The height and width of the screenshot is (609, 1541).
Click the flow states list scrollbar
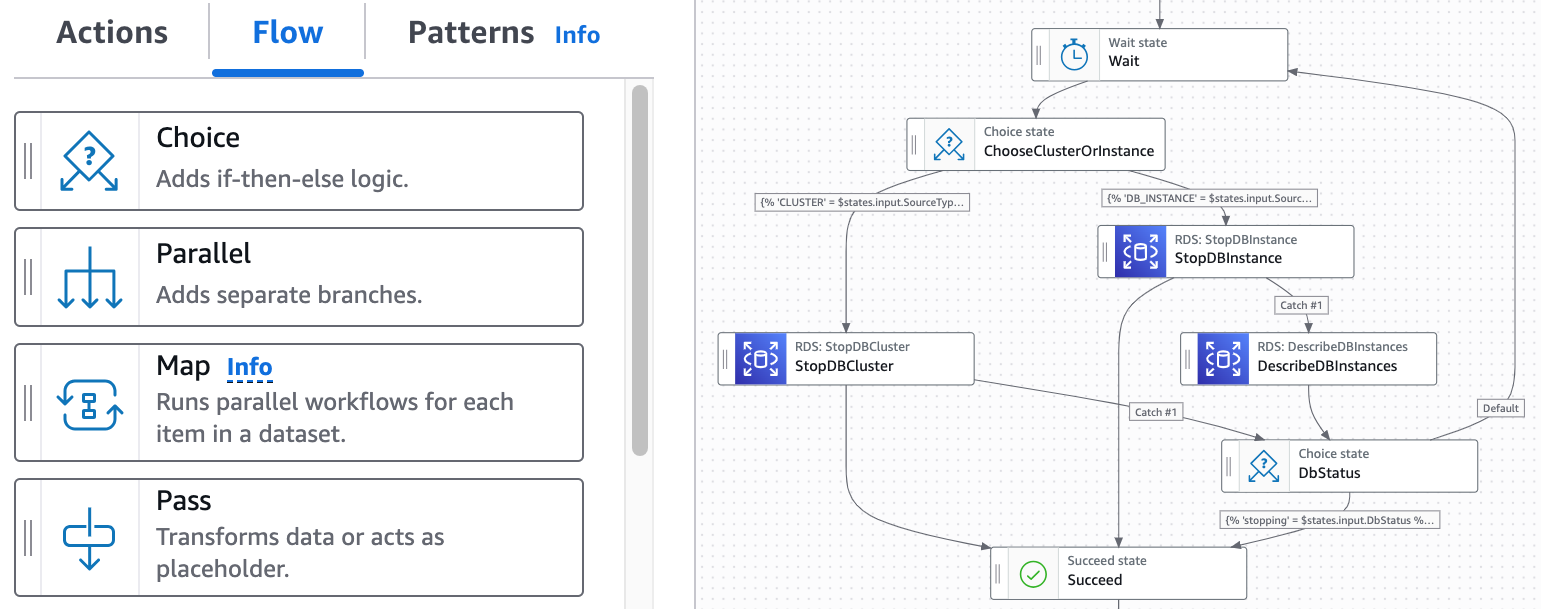[x=640, y=270]
